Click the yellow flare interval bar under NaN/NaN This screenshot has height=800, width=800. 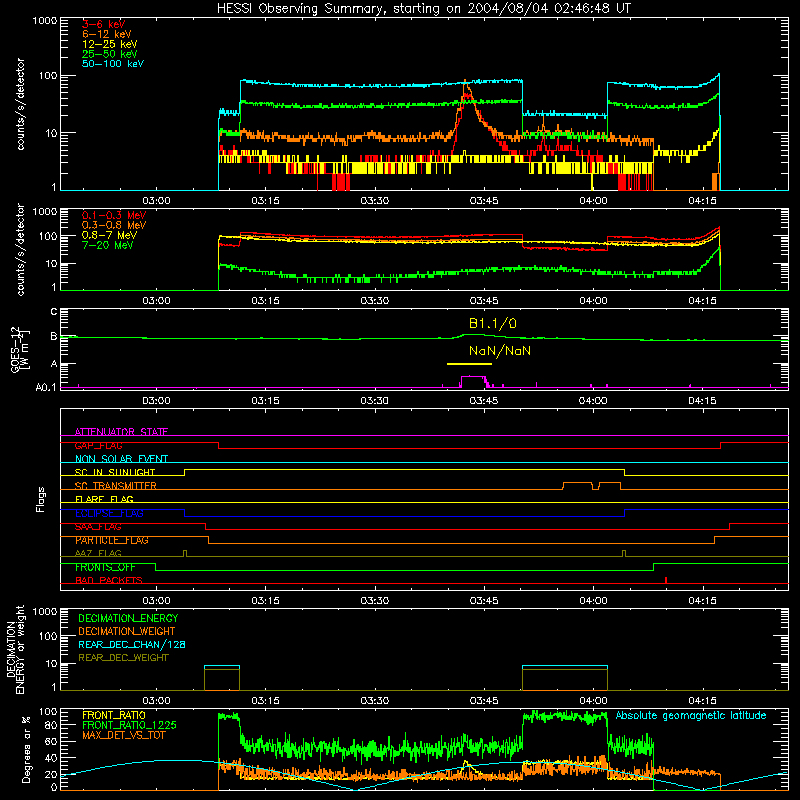[469, 364]
